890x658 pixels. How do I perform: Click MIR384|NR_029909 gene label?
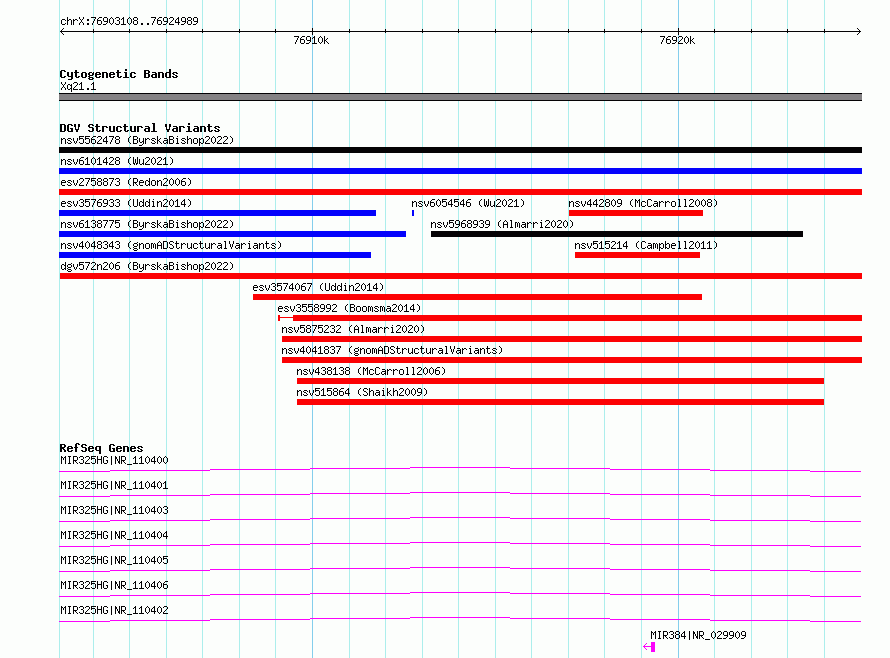[x=698, y=635]
